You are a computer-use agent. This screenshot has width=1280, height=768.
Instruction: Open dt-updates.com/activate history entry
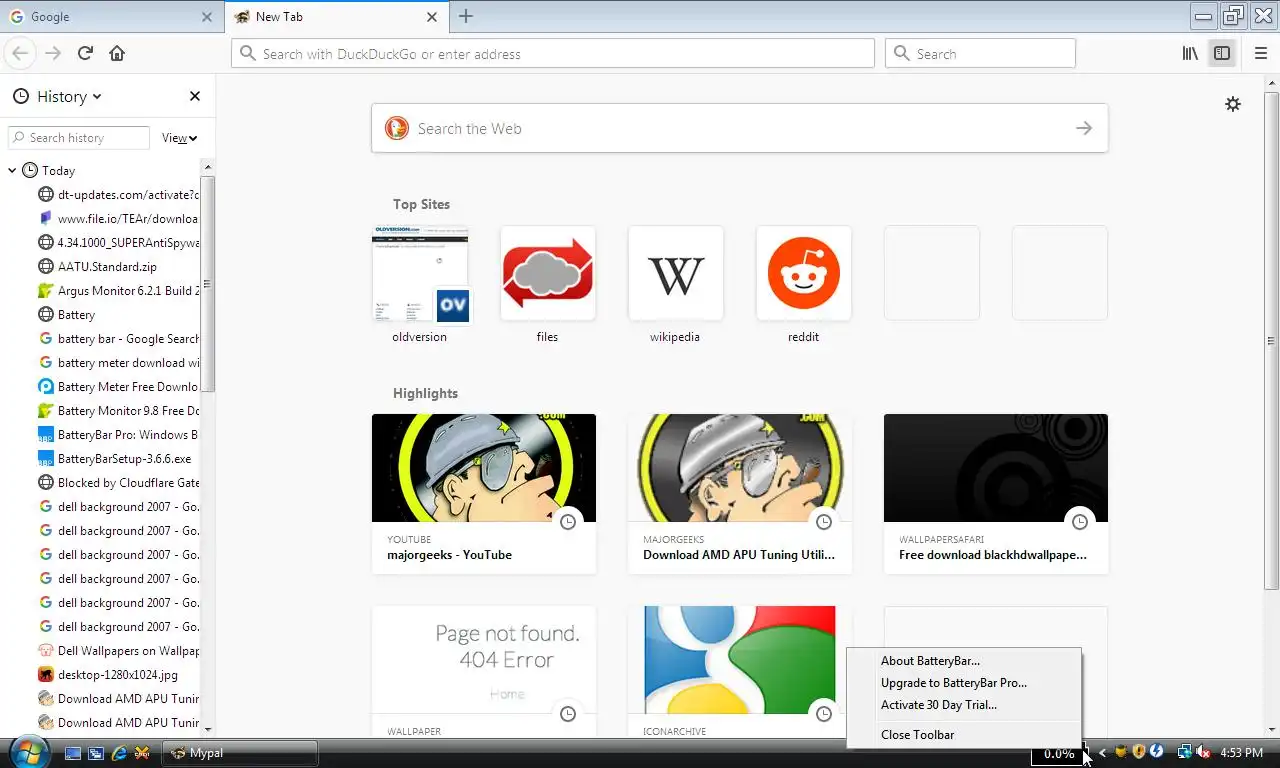(x=118, y=195)
